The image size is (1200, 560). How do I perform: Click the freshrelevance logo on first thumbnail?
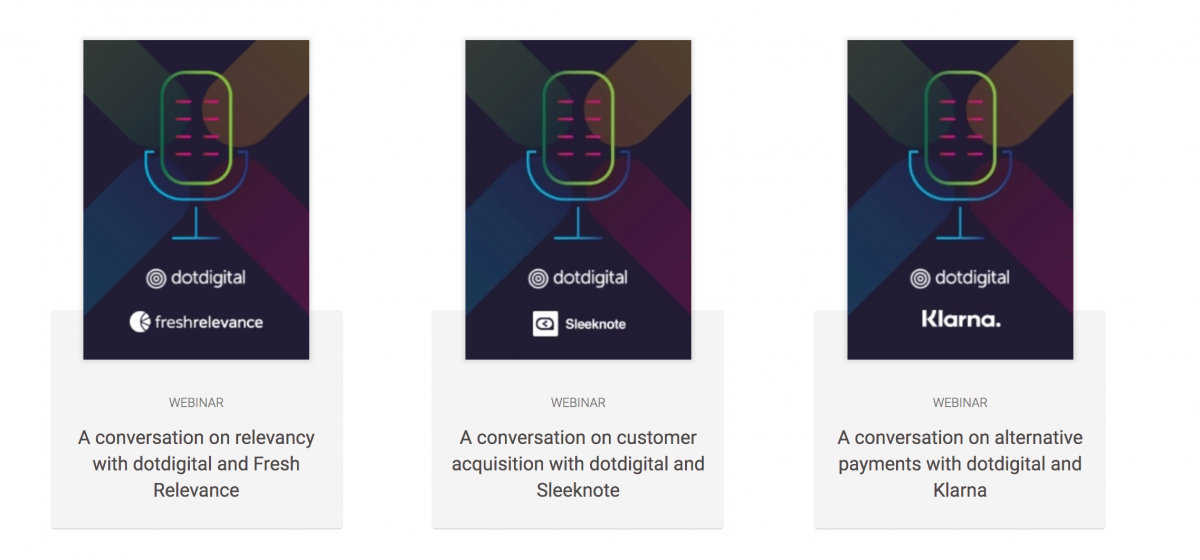(x=196, y=322)
